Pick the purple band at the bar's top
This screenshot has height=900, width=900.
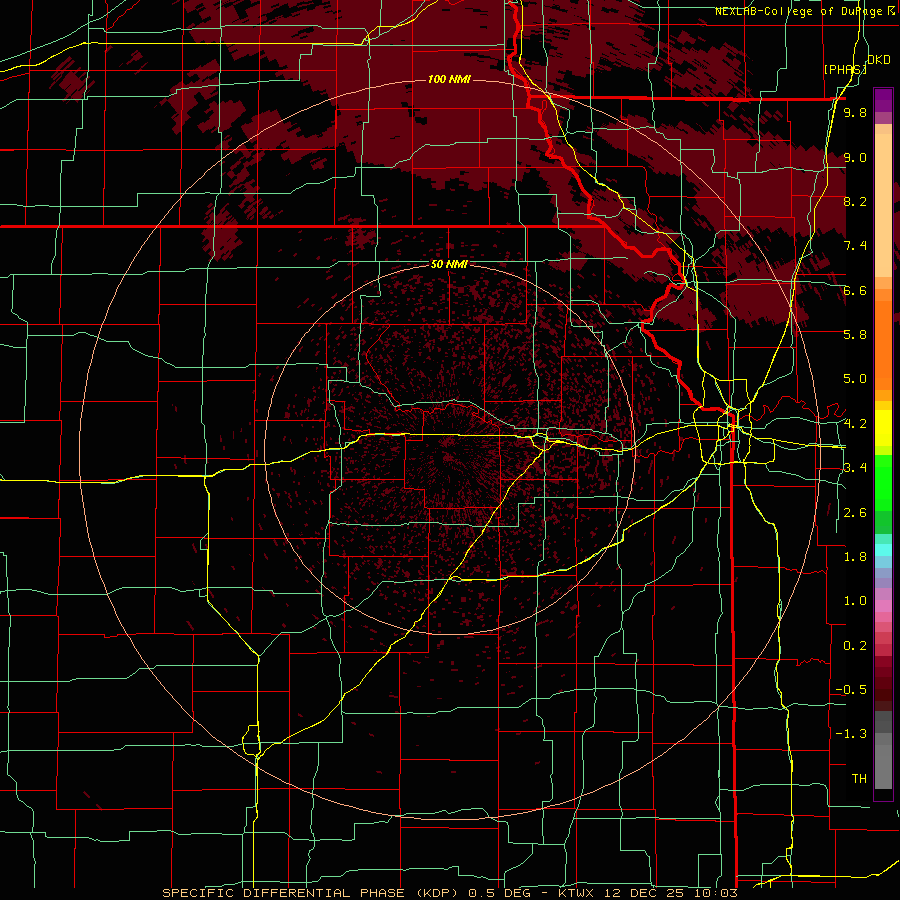(883, 100)
